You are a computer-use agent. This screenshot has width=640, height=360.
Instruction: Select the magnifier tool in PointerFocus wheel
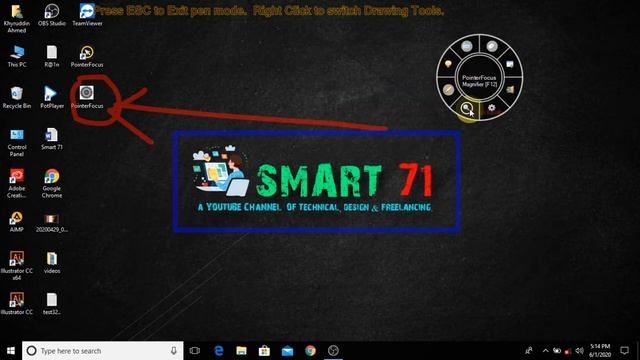[x=466, y=108]
